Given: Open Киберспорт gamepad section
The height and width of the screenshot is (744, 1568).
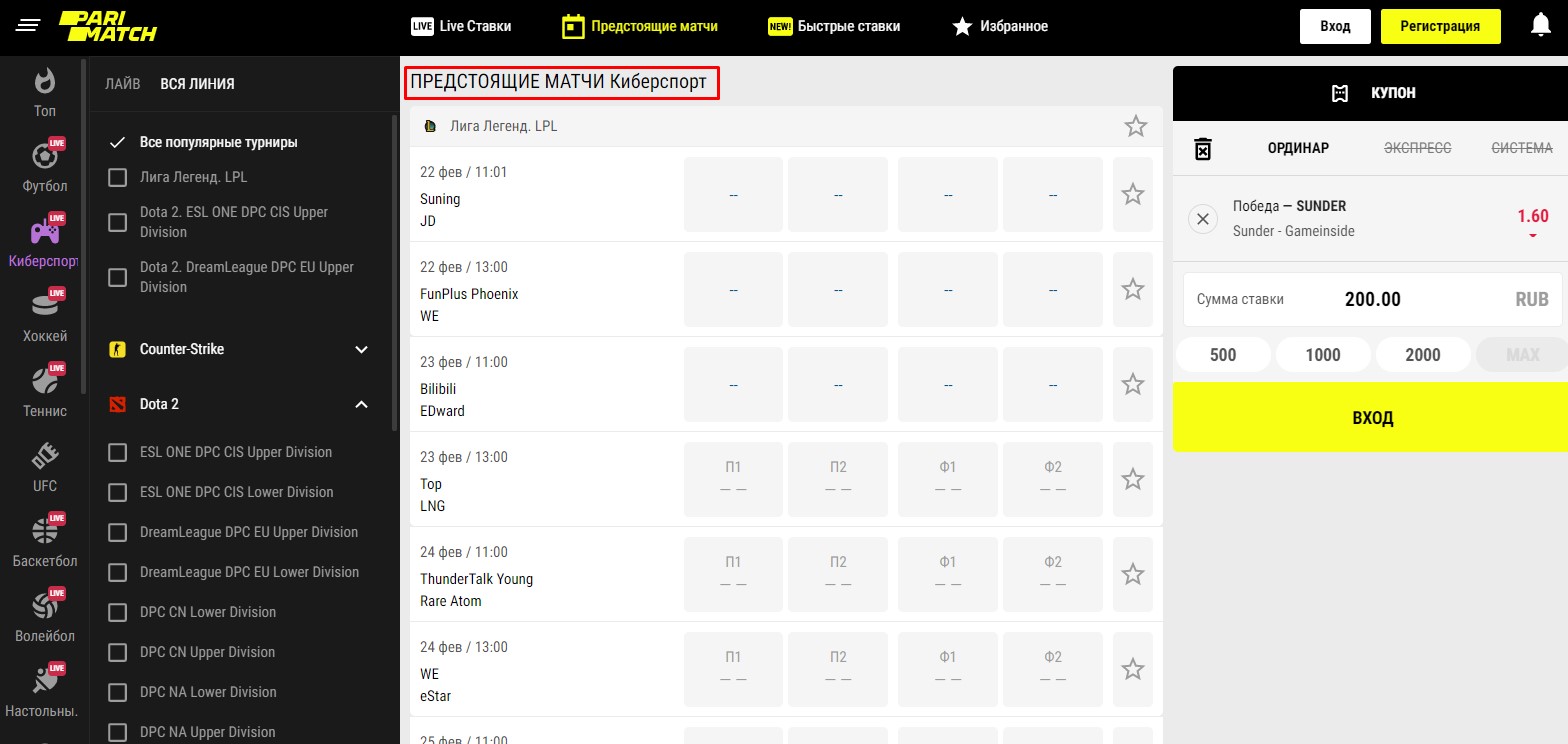Looking at the screenshot, I should pos(45,242).
